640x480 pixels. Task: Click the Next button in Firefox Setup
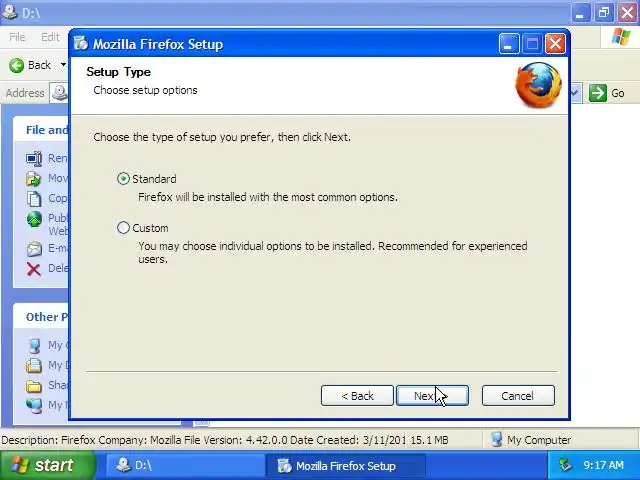[x=432, y=396]
